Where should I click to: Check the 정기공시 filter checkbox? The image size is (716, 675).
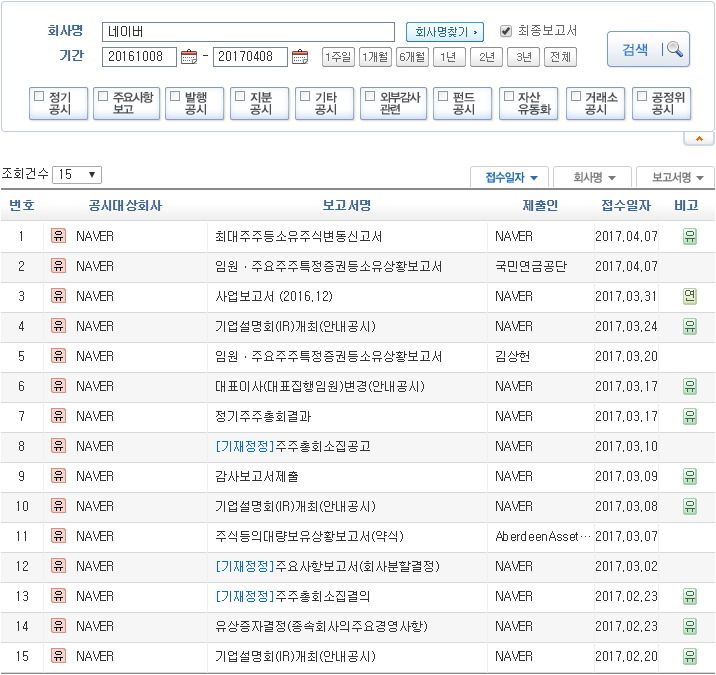[x=39, y=96]
